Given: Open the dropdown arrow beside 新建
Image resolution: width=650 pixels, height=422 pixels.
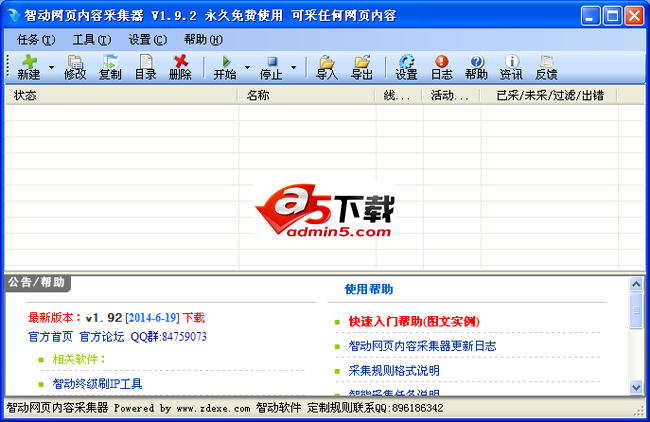Looking at the screenshot, I should (51, 67).
